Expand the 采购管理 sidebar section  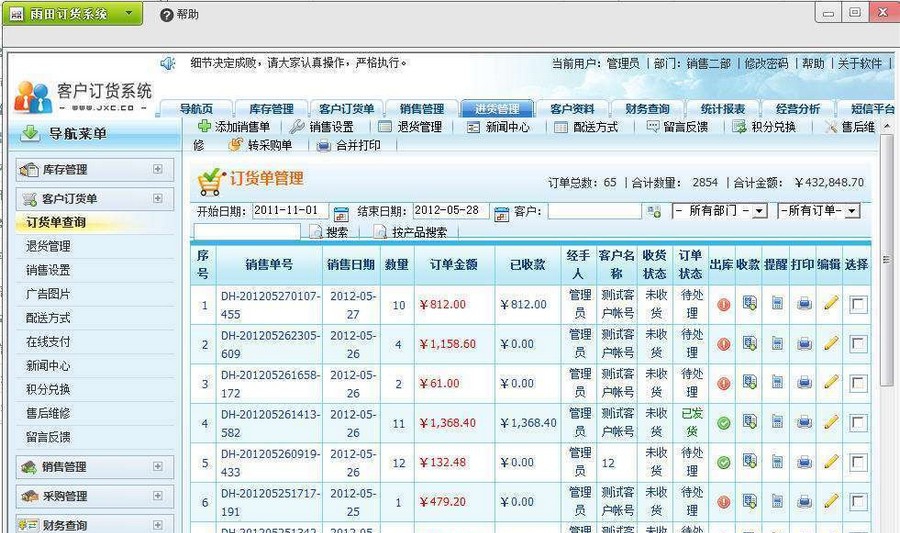157,496
